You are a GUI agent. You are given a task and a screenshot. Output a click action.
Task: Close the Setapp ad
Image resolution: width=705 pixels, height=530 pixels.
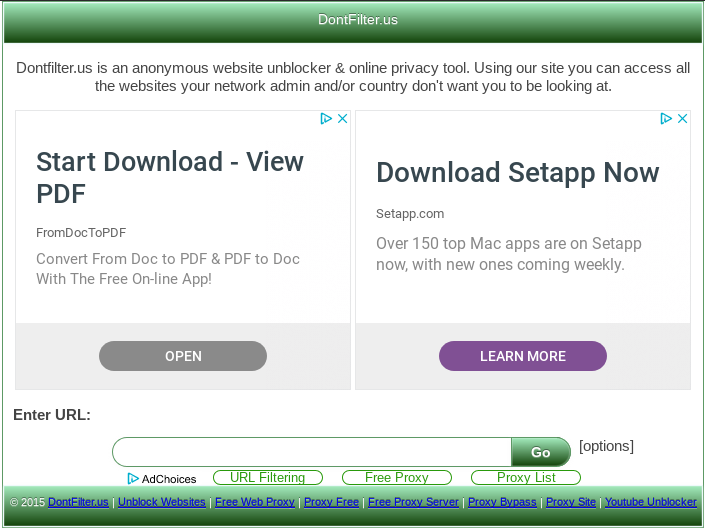click(683, 119)
